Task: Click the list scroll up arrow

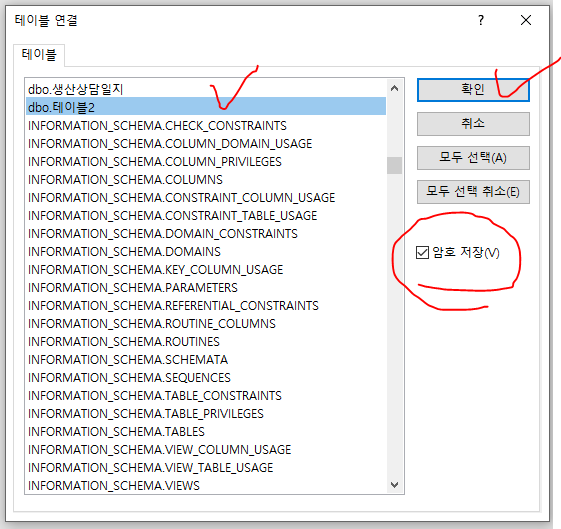Action: 394,88
